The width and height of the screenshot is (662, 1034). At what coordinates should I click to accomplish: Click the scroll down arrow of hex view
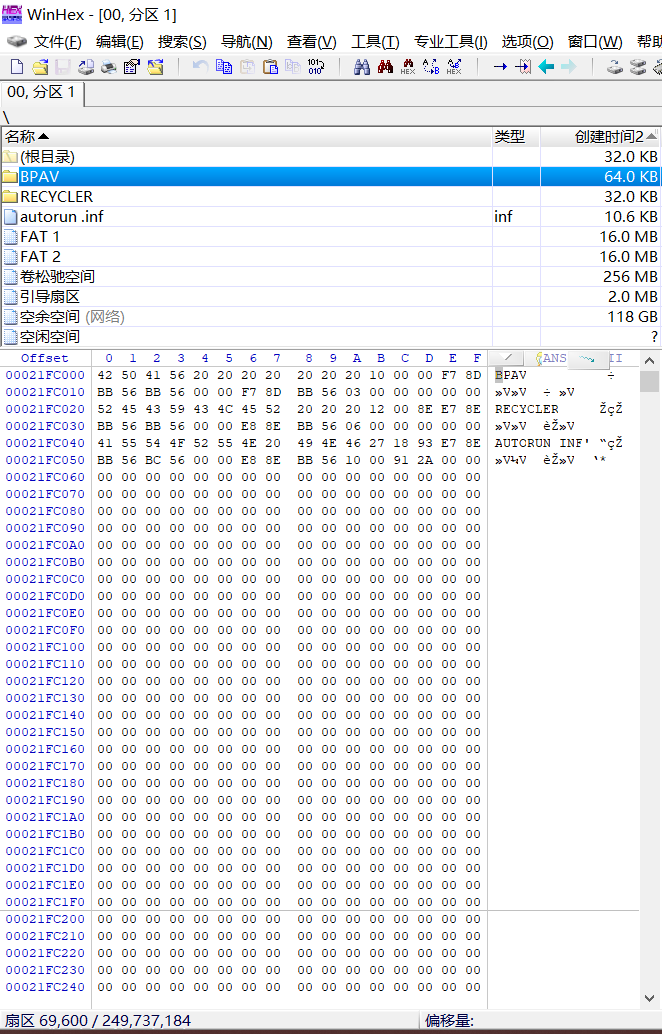(649, 998)
